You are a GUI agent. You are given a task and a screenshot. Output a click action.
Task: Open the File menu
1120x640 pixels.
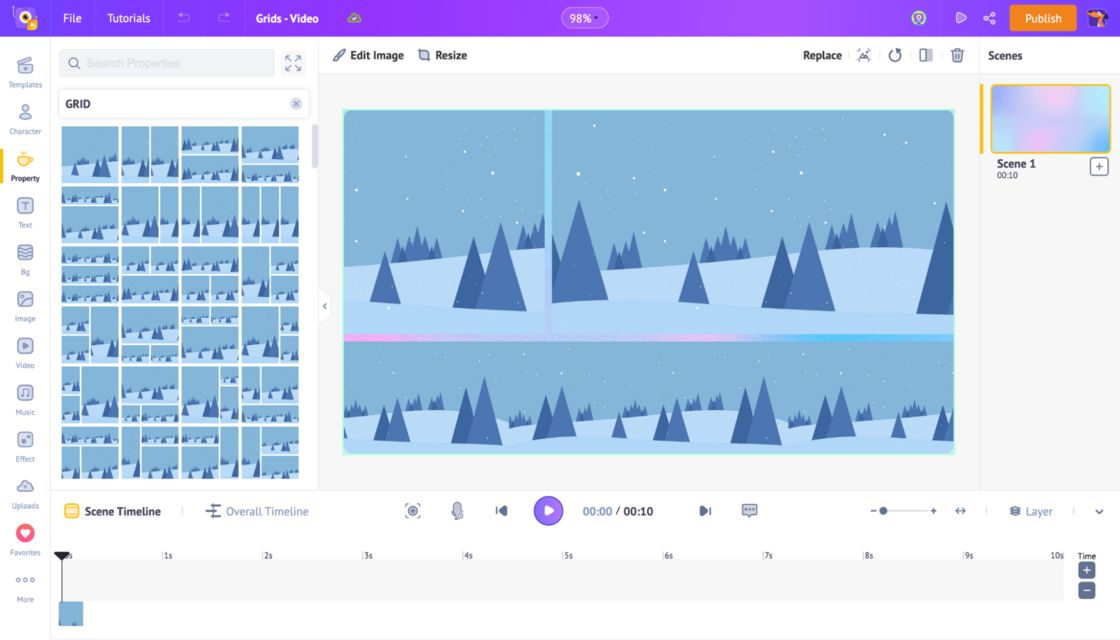[71, 17]
